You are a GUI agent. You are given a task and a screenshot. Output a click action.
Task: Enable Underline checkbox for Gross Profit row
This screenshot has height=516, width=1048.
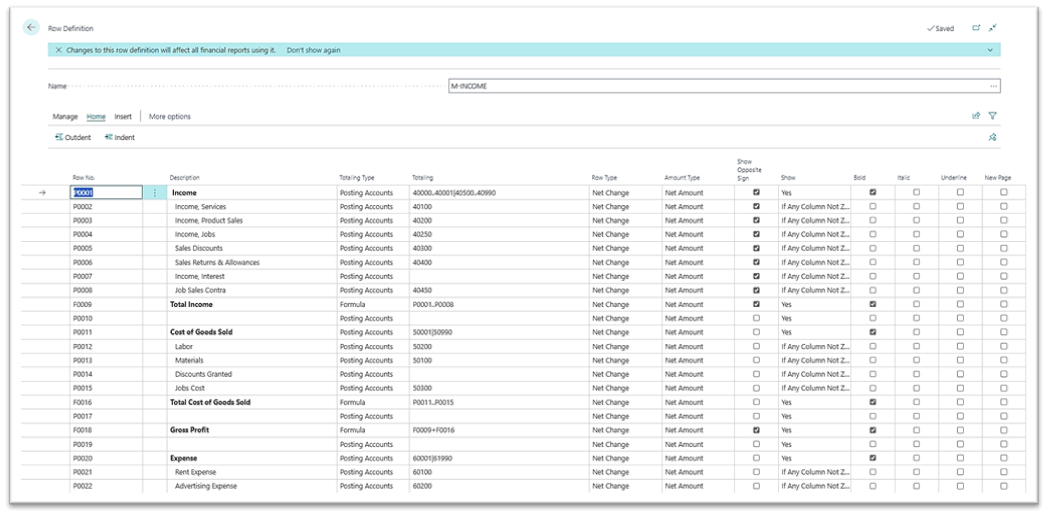coord(960,430)
